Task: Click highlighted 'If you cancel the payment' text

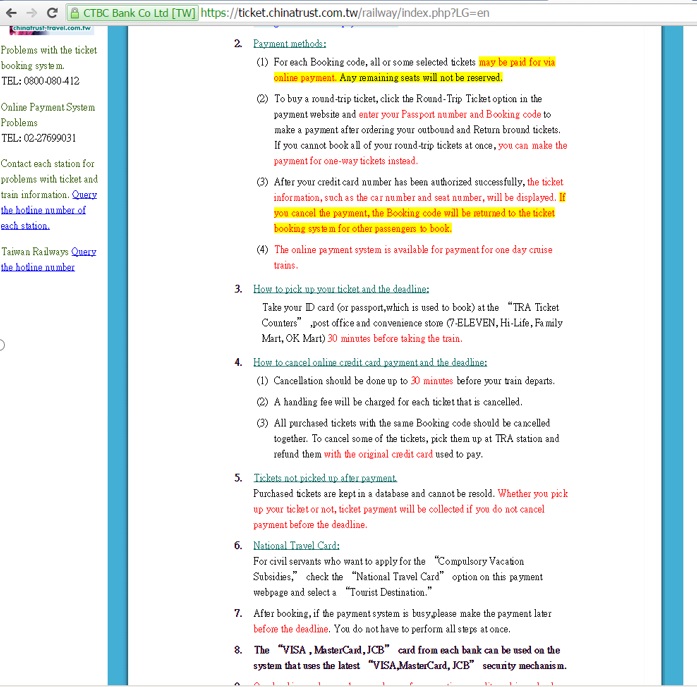Action: [x=420, y=213]
